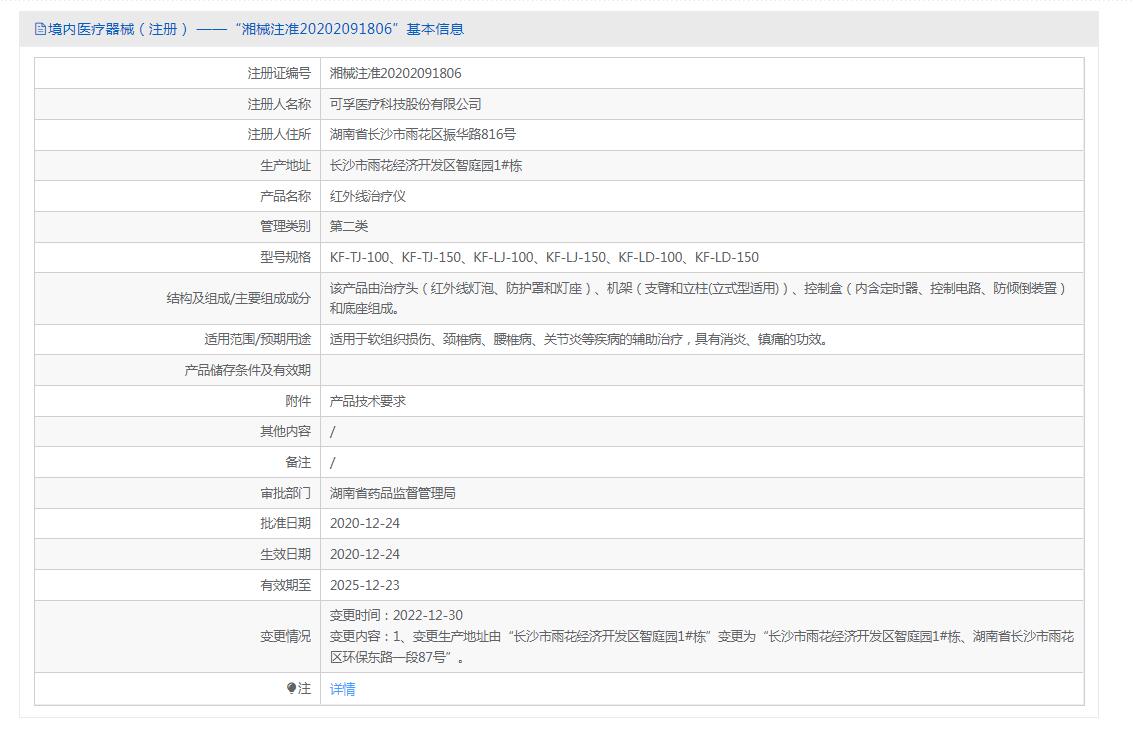The image size is (1133, 735).
Task: Click the registrant name 可孚医疗科技股份有限公司
Action: click(405, 104)
